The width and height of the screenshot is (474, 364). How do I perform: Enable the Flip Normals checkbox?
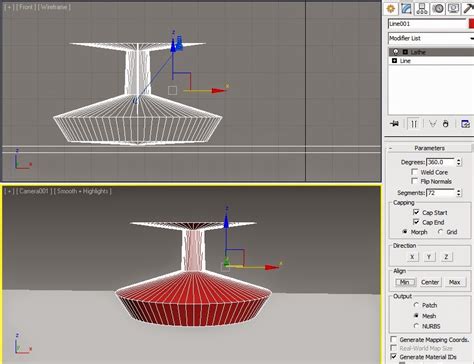[x=415, y=181]
